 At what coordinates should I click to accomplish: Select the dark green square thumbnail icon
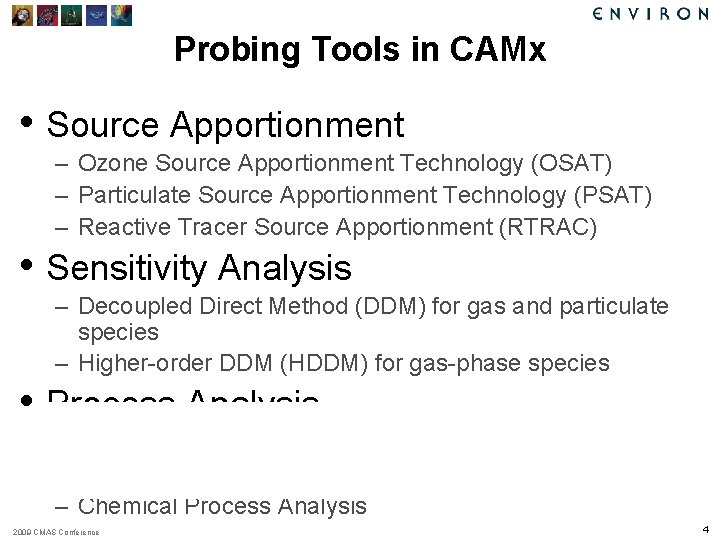coord(72,15)
